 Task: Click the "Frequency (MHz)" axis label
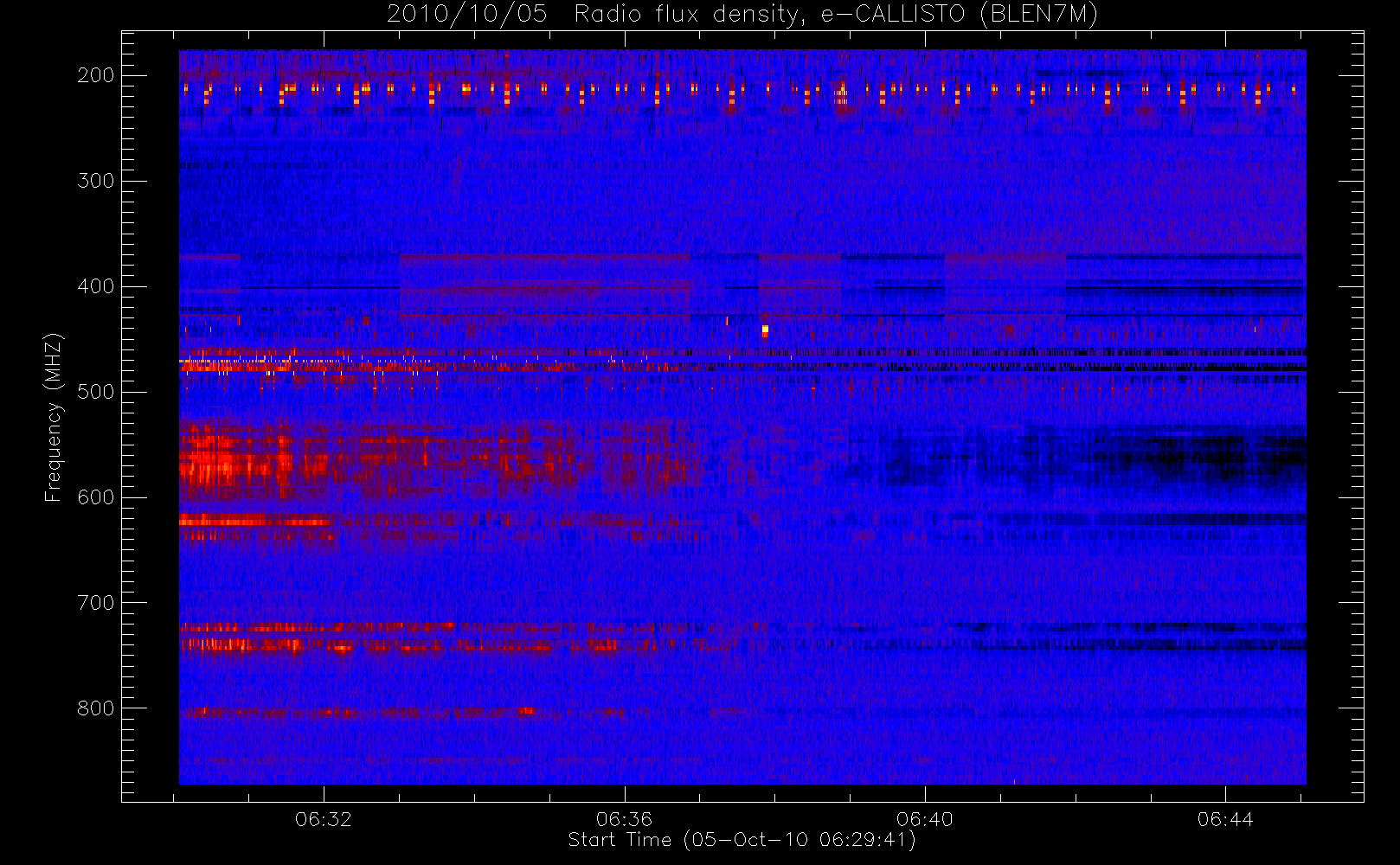54,417
